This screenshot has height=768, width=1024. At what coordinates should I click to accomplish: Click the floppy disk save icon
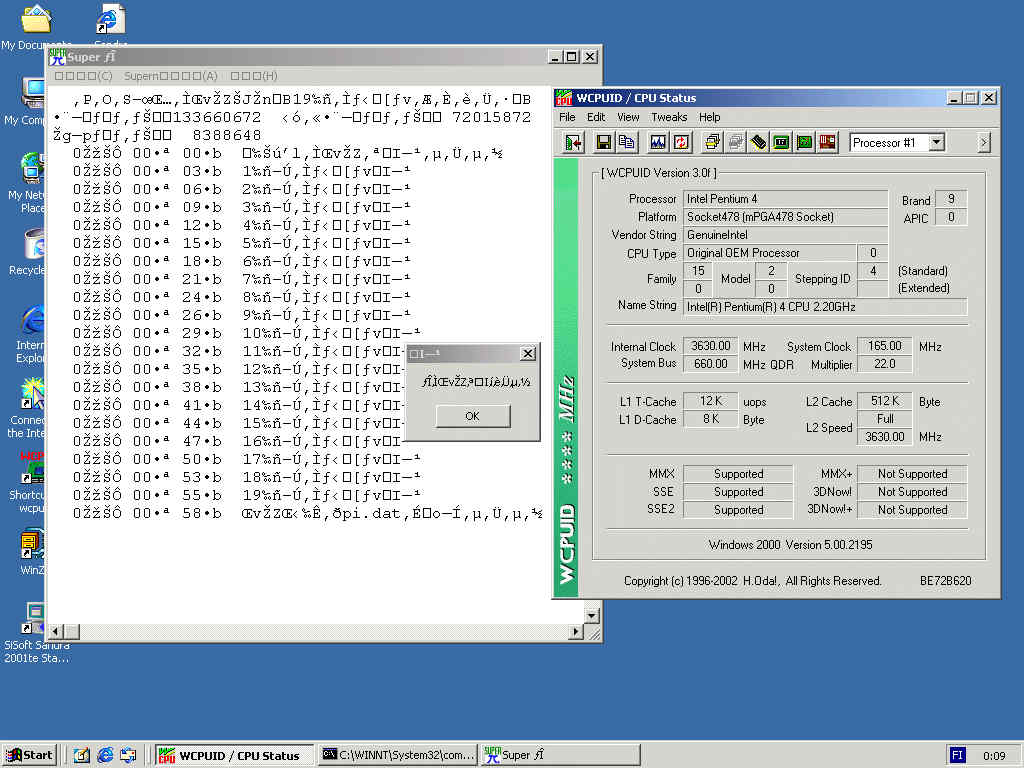click(604, 143)
